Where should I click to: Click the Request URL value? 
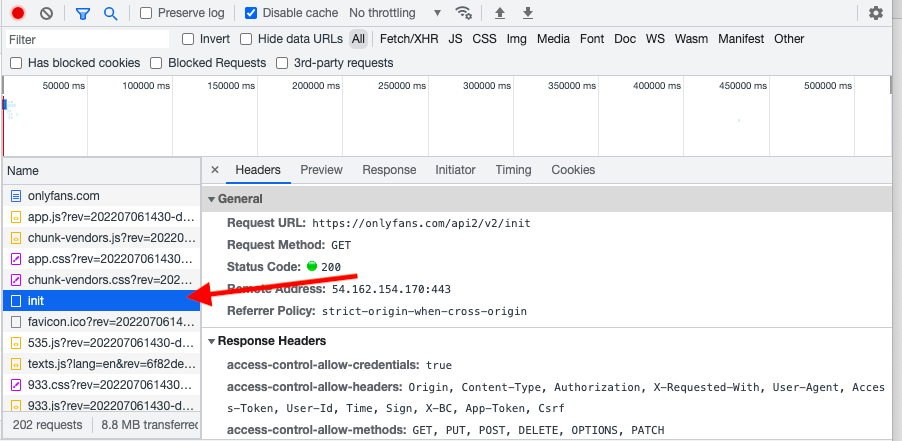coord(421,223)
